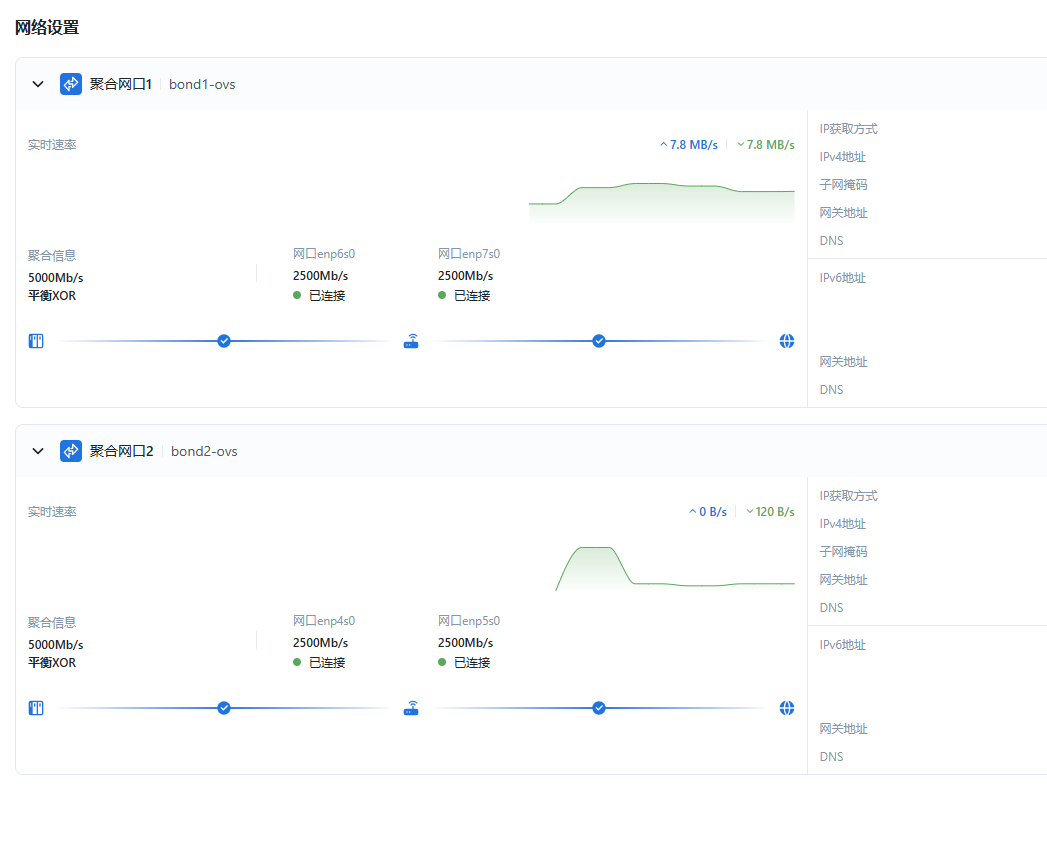The width and height of the screenshot is (1047, 864).
Task: Click bond1 device-to-router connection check mark
Action: click(x=224, y=341)
